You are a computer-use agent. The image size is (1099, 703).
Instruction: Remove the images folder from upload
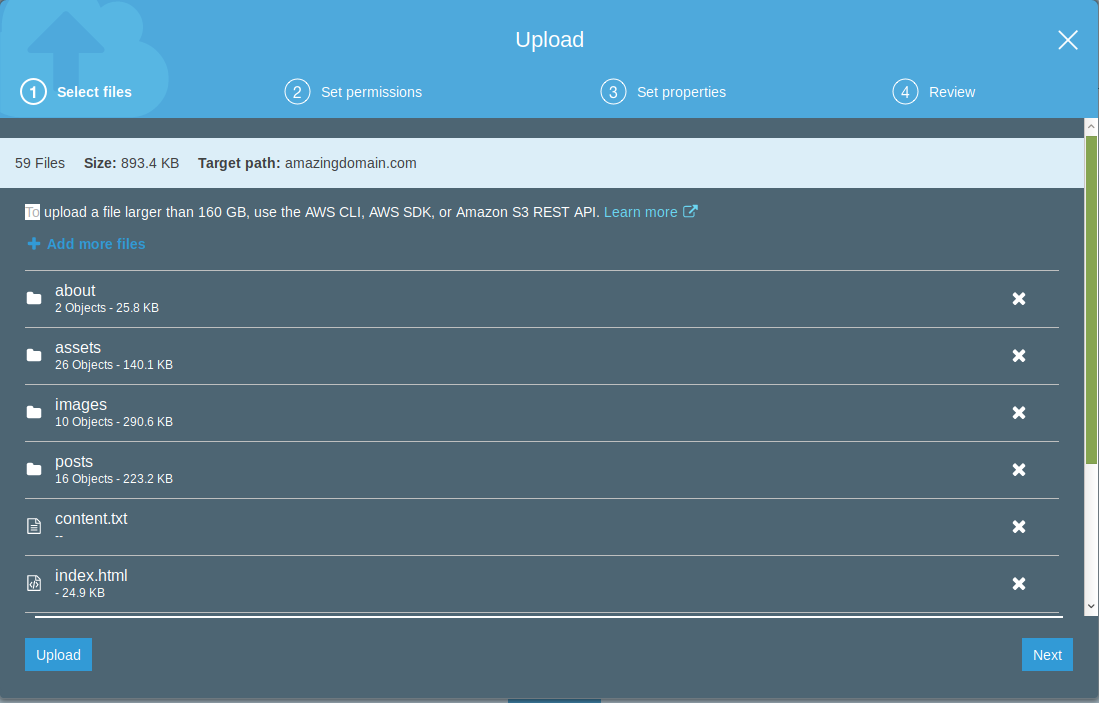[x=1018, y=413]
